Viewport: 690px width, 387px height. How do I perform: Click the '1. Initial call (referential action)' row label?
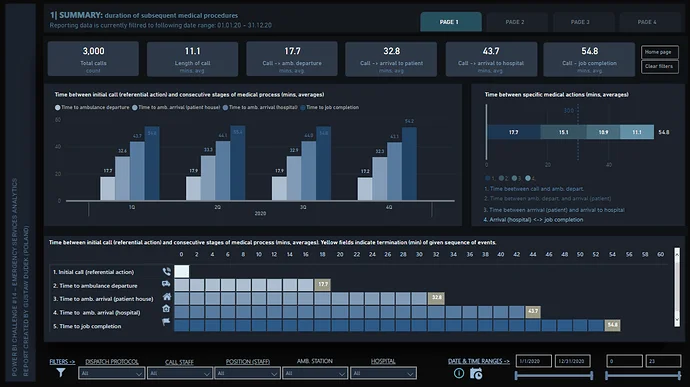coord(93,272)
